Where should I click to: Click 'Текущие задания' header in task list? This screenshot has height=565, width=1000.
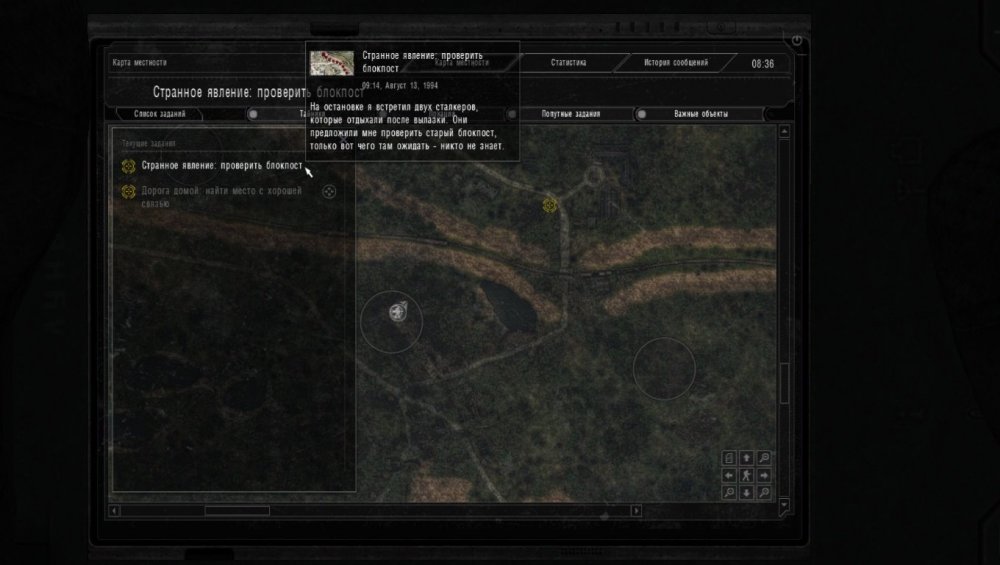coord(149,143)
